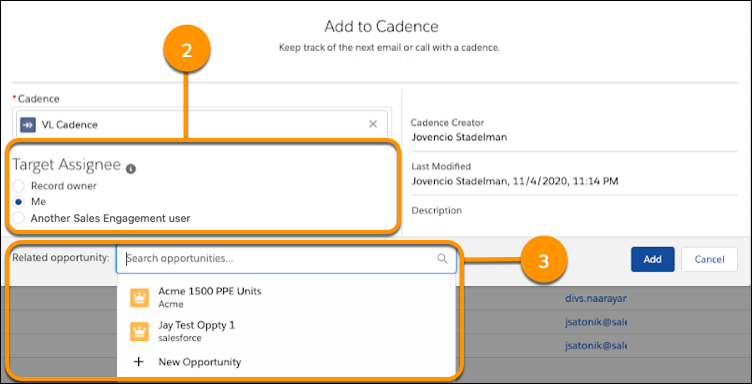Image resolution: width=752 pixels, height=384 pixels.
Task: Clear the VL Cadence selection with X
Action: click(x=373, y=124)
